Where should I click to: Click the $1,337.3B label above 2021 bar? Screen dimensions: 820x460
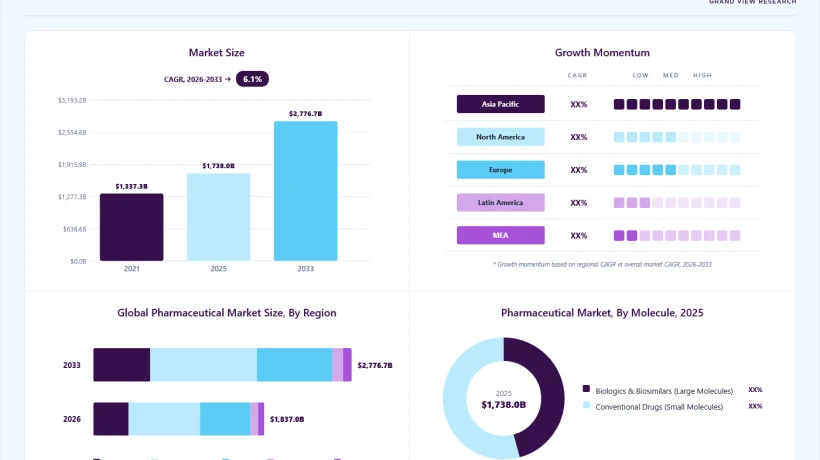[132, 186]
